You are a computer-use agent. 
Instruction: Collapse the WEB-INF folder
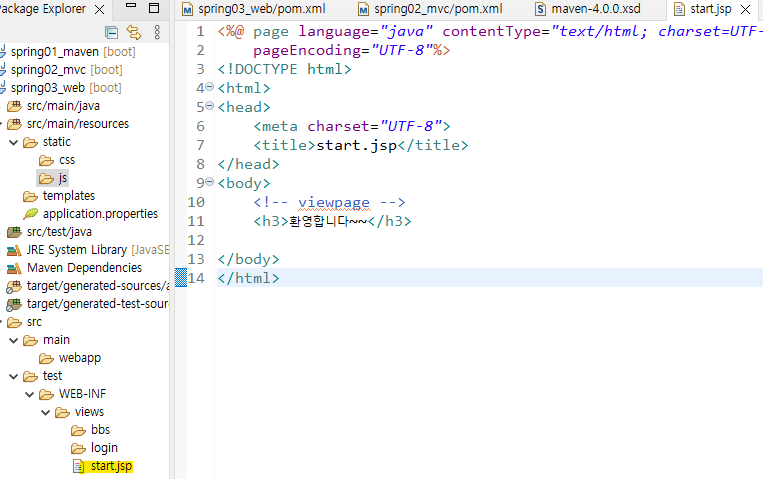coord(30,394)
